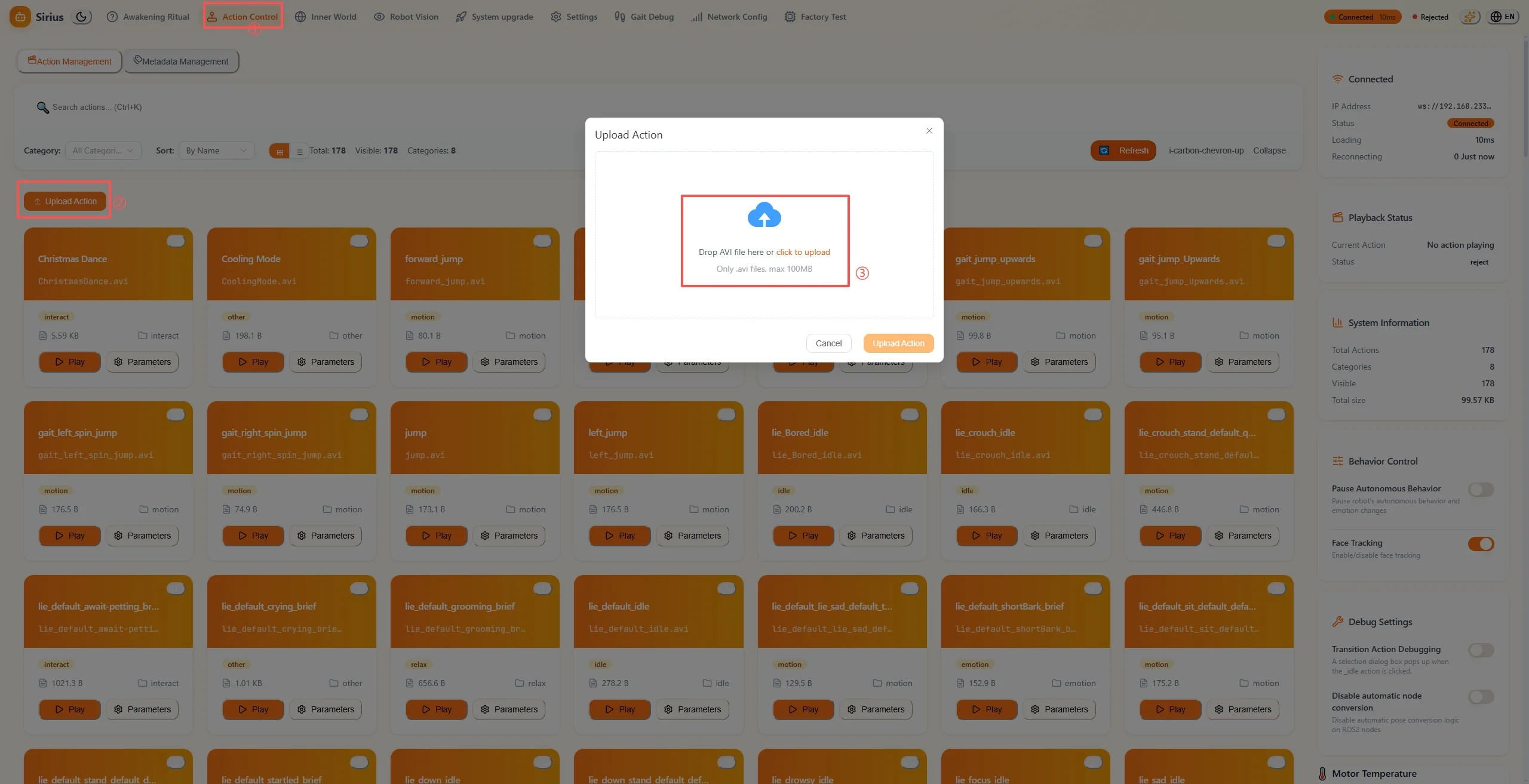Screen dimensions: 1529x784
Task: Toggle Disable automatic node conversion switch
Action: (1481, 697)
